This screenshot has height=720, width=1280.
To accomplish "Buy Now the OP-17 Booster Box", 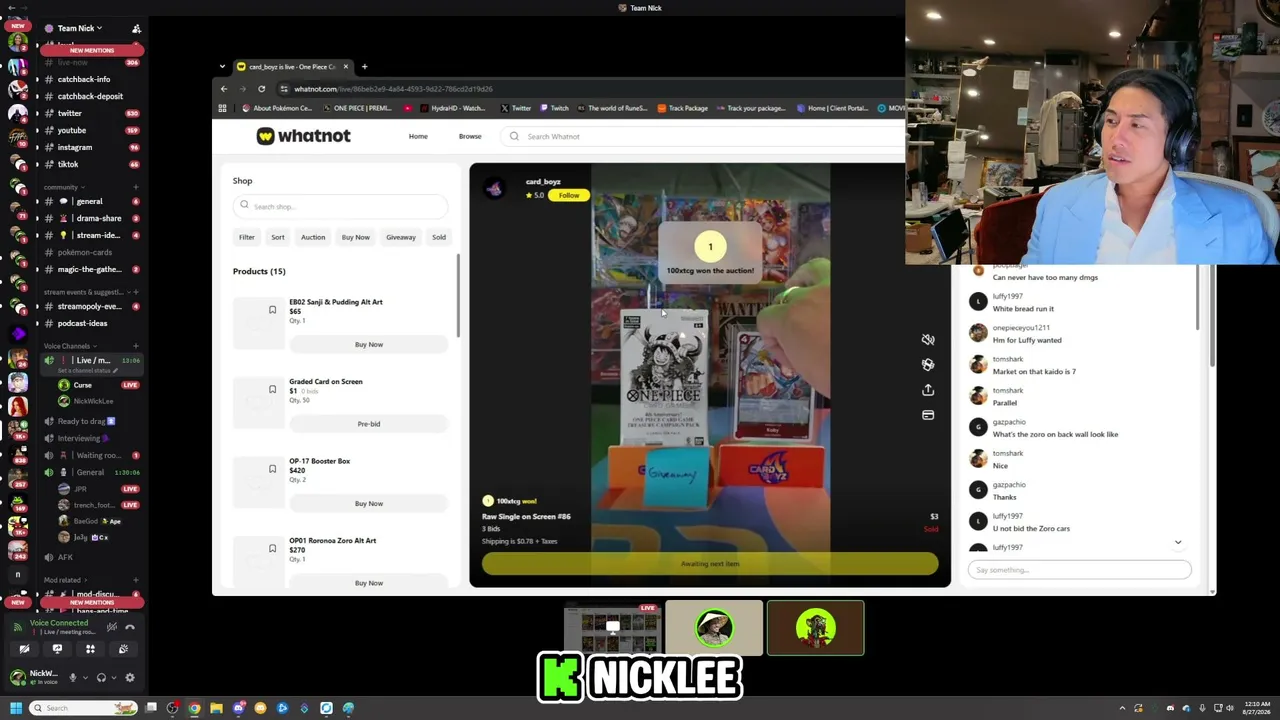I will coord(369,503).
